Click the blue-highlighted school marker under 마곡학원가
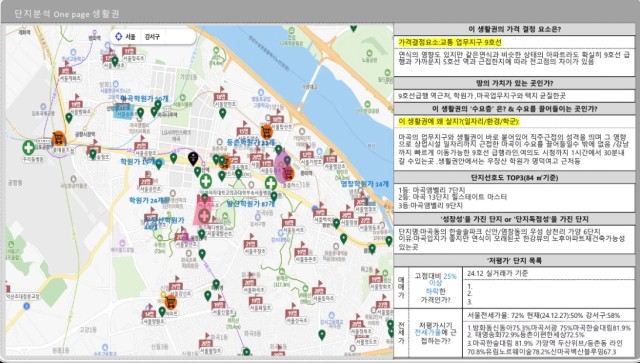The height and width of the screenshot is (363, 640). pos(122,111)
